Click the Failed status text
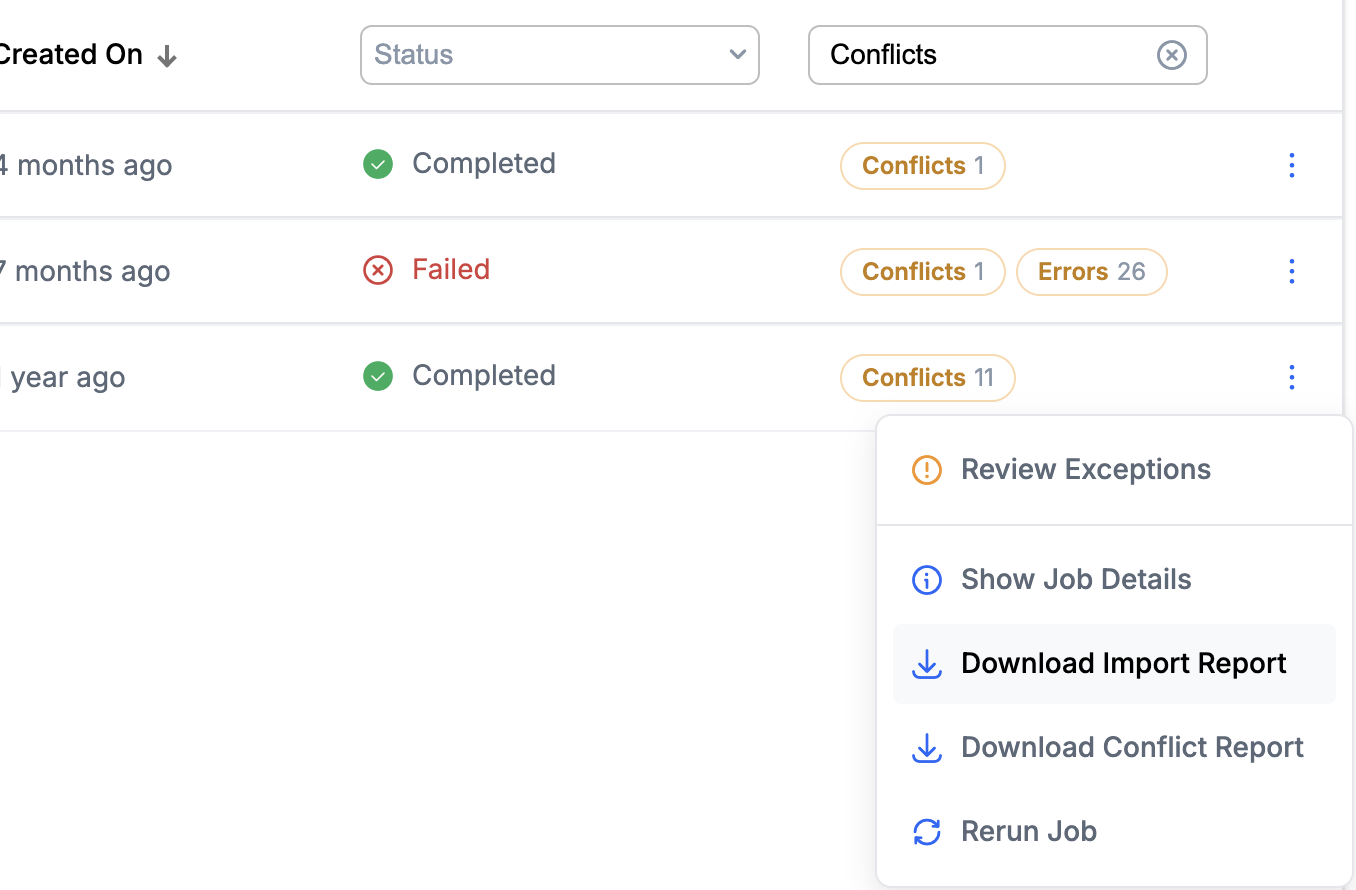This screenshot has width=1356, height=890. pyautogui.click(x=451, y=270)
